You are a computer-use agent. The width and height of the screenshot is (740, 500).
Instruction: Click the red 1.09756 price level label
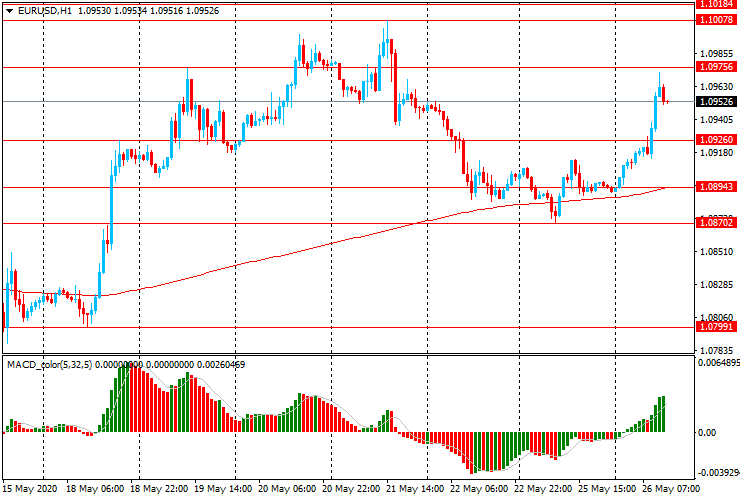716,67
